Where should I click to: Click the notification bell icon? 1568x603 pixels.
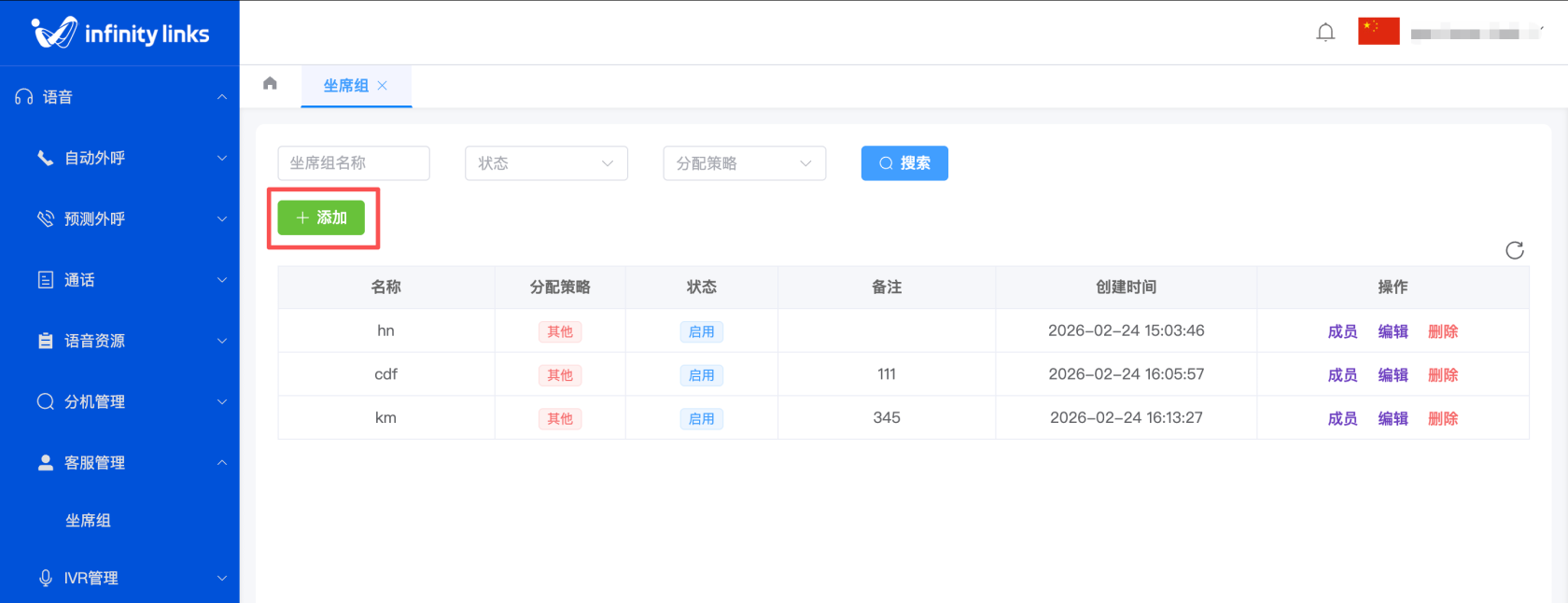click(1325, 33)
